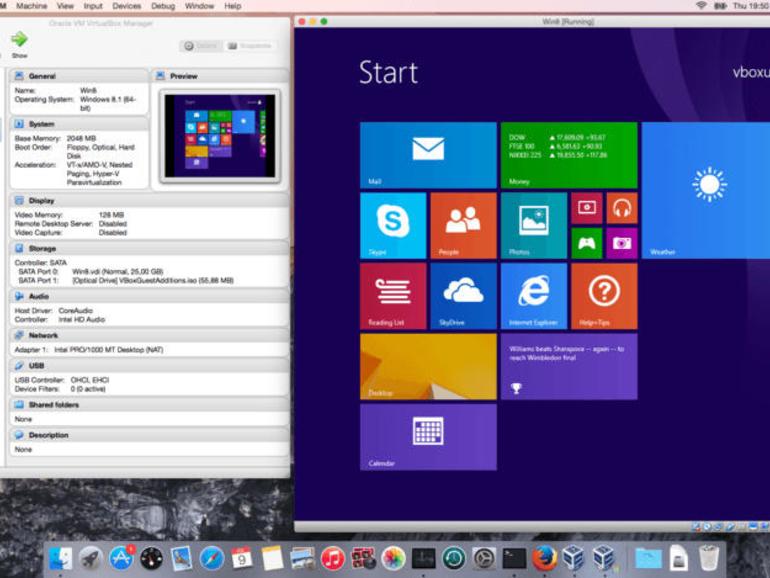
Task: Open Launchpad rocket icon in Dock
Action: click(91, 558)
